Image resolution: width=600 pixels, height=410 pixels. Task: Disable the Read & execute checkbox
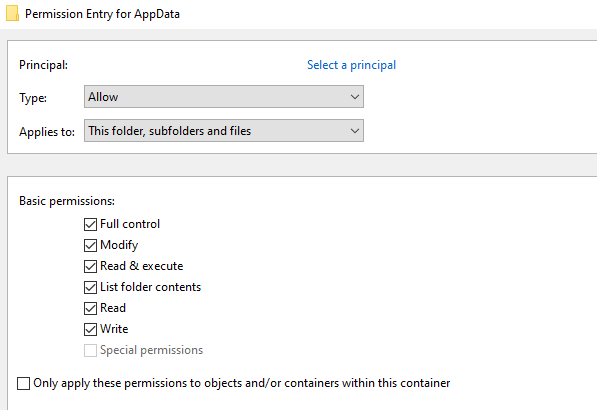point(91,266)
